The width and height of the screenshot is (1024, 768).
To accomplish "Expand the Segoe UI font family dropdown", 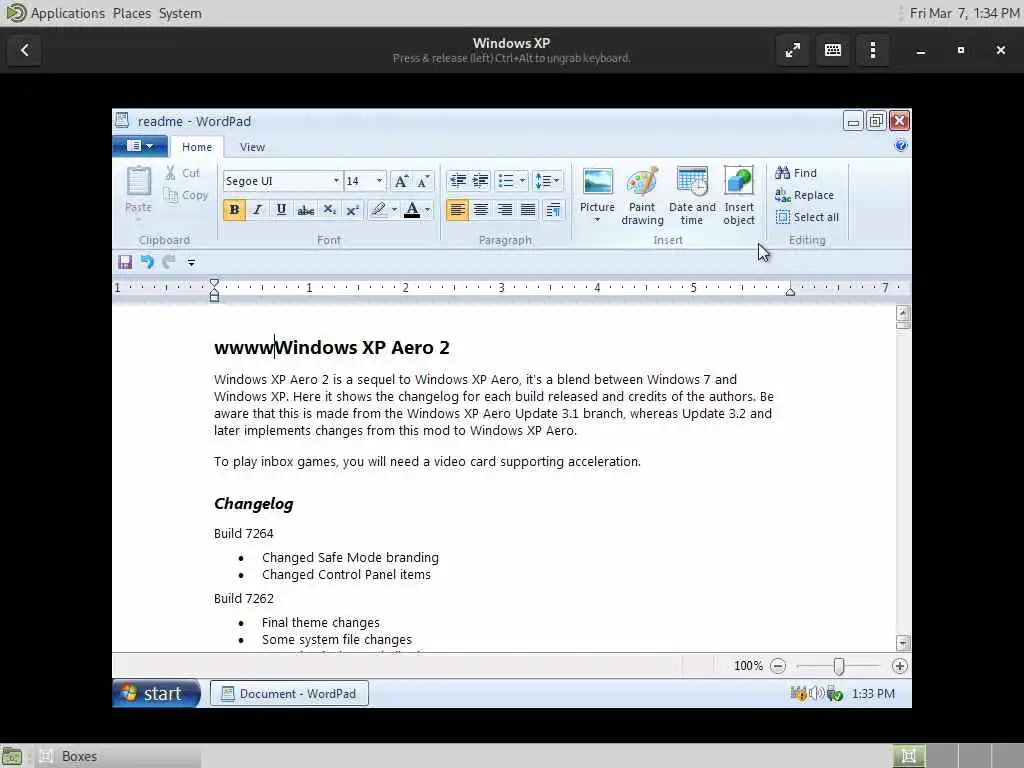I will click(x=336, y=181).
